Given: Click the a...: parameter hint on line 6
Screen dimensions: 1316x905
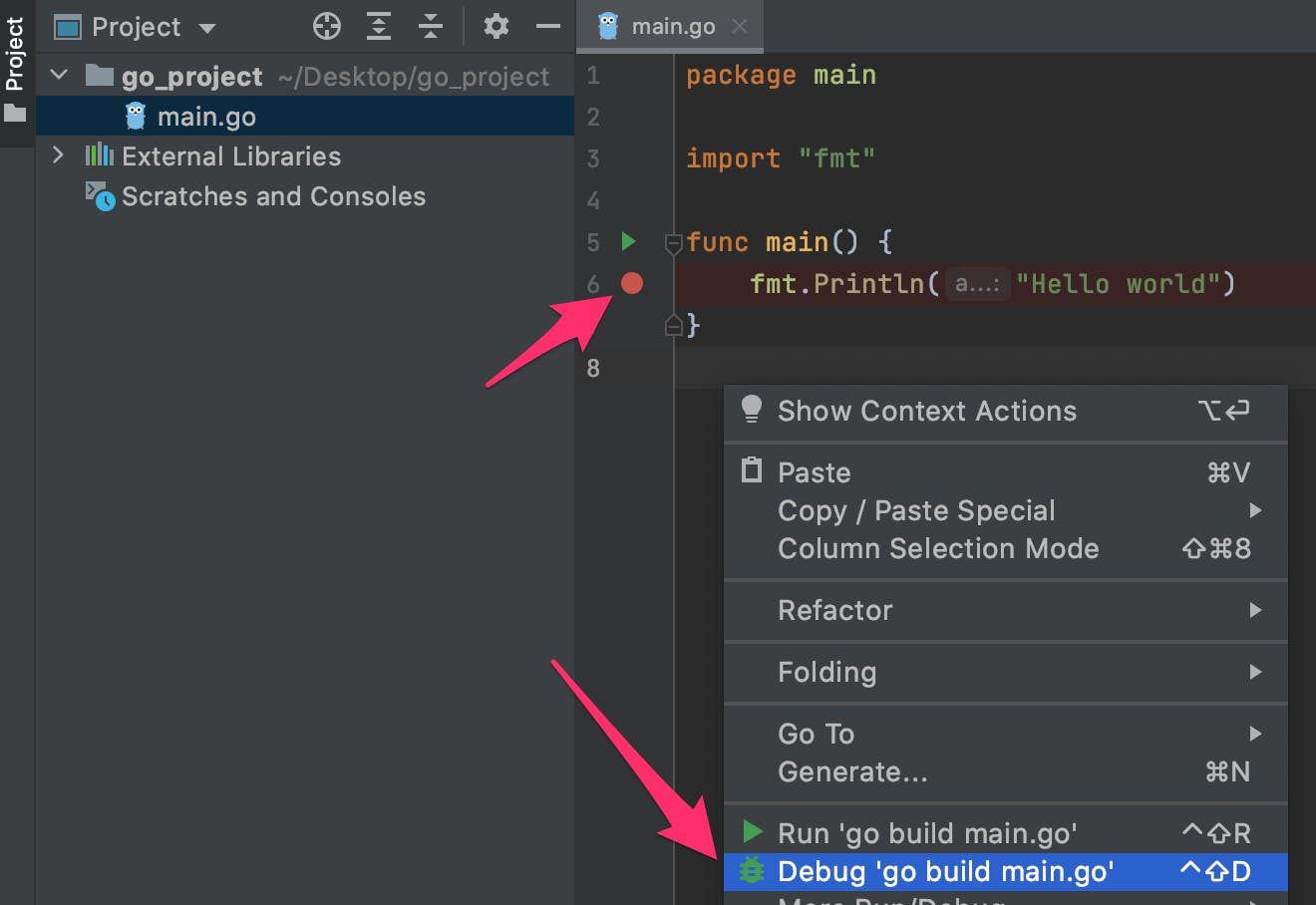Looking at the screenshot, I should 977,284.
